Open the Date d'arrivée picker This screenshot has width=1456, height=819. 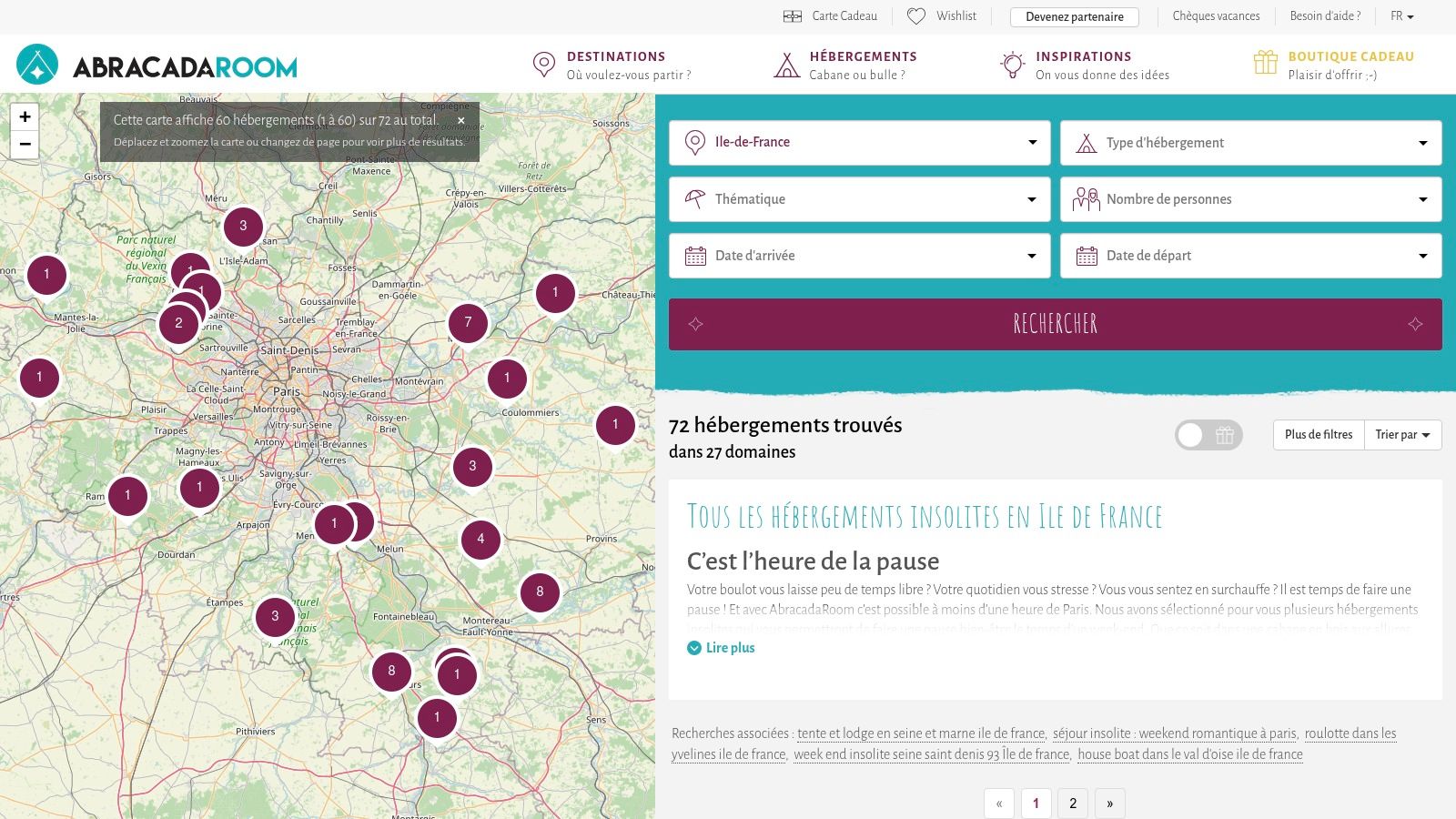(860, 256)
